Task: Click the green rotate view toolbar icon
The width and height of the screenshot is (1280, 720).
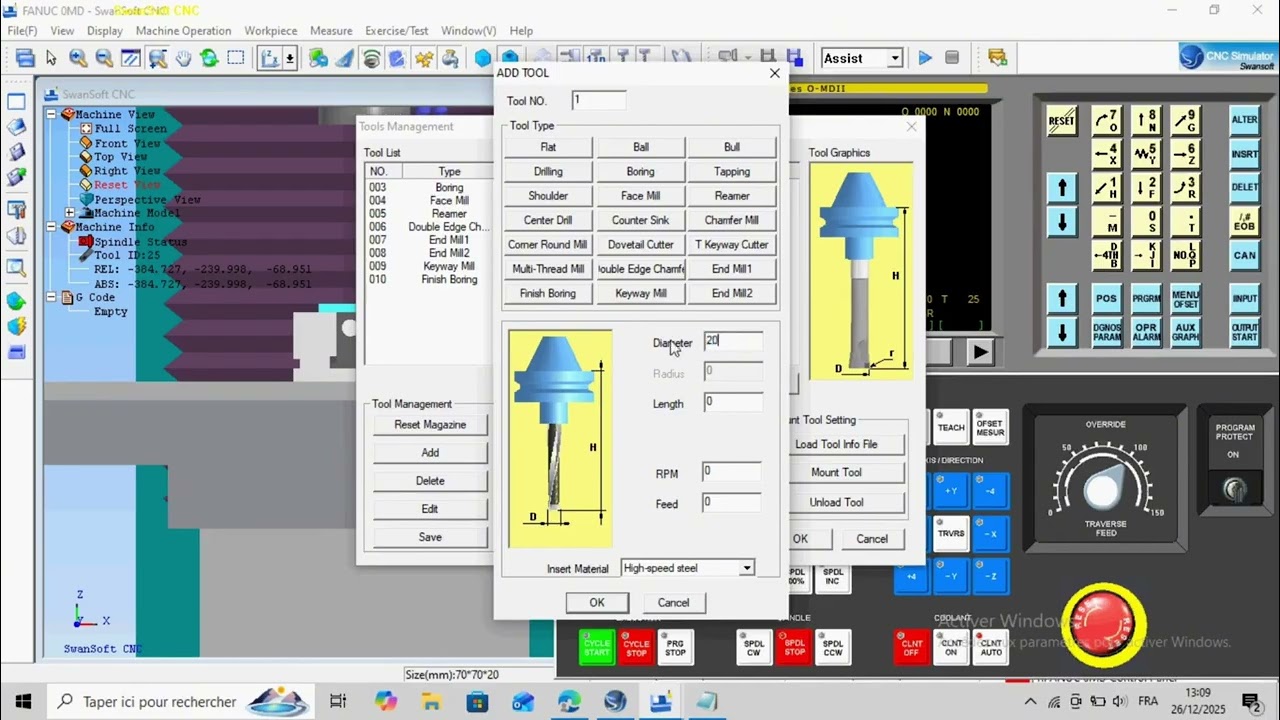Action: (x=209, y=58)
